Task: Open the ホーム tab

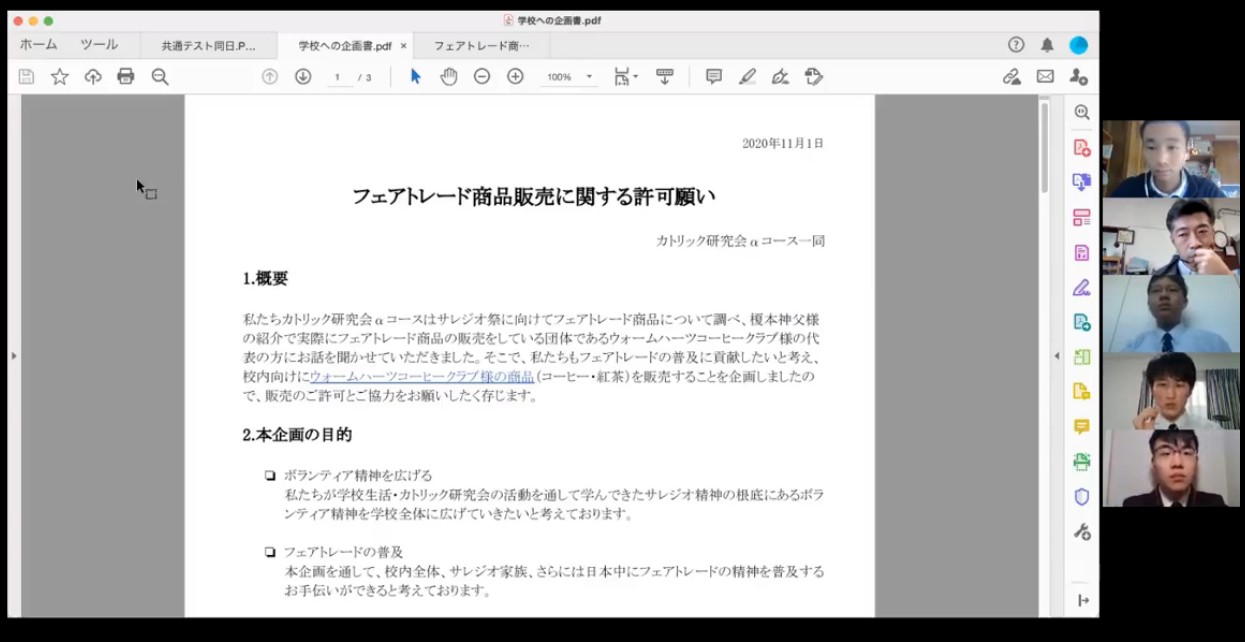Action: tap(38, 45)
